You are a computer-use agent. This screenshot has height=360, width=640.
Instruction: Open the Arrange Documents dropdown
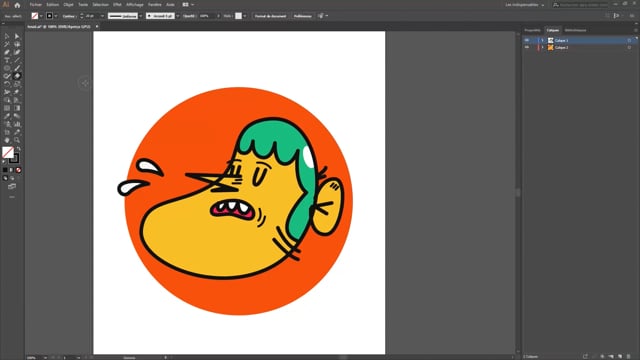[188, 5]
